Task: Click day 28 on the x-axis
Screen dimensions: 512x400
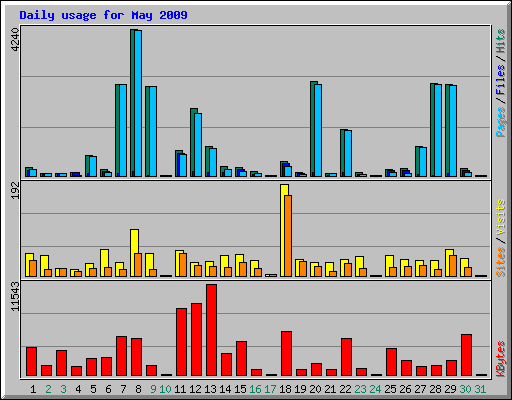Action: pyautogui.click(x=435, y=389)
